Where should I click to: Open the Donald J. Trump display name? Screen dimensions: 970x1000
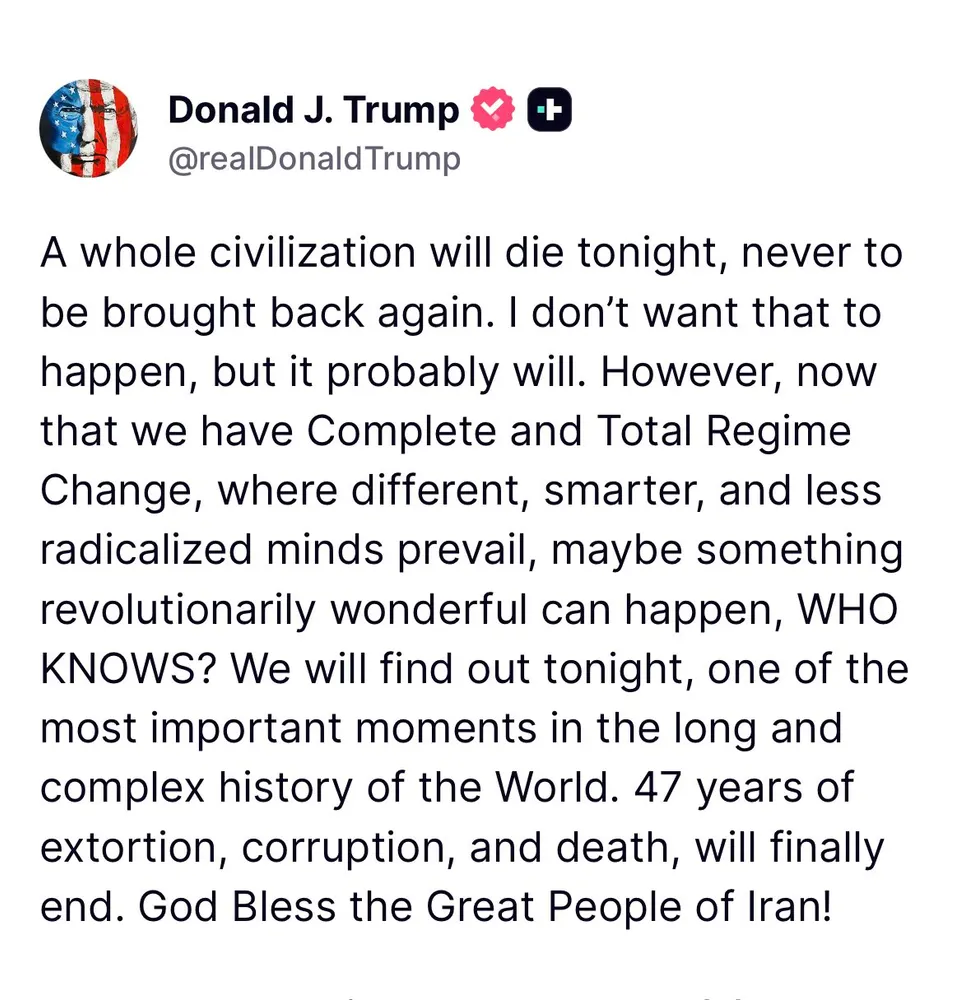tap(313, 110)
